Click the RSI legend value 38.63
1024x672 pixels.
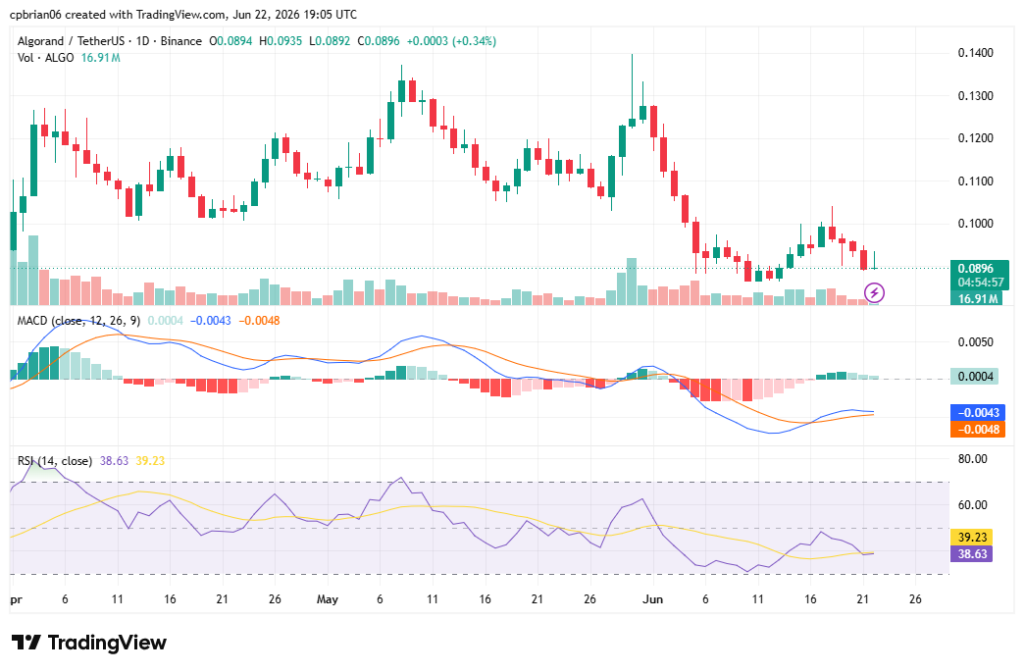[114, 461]
